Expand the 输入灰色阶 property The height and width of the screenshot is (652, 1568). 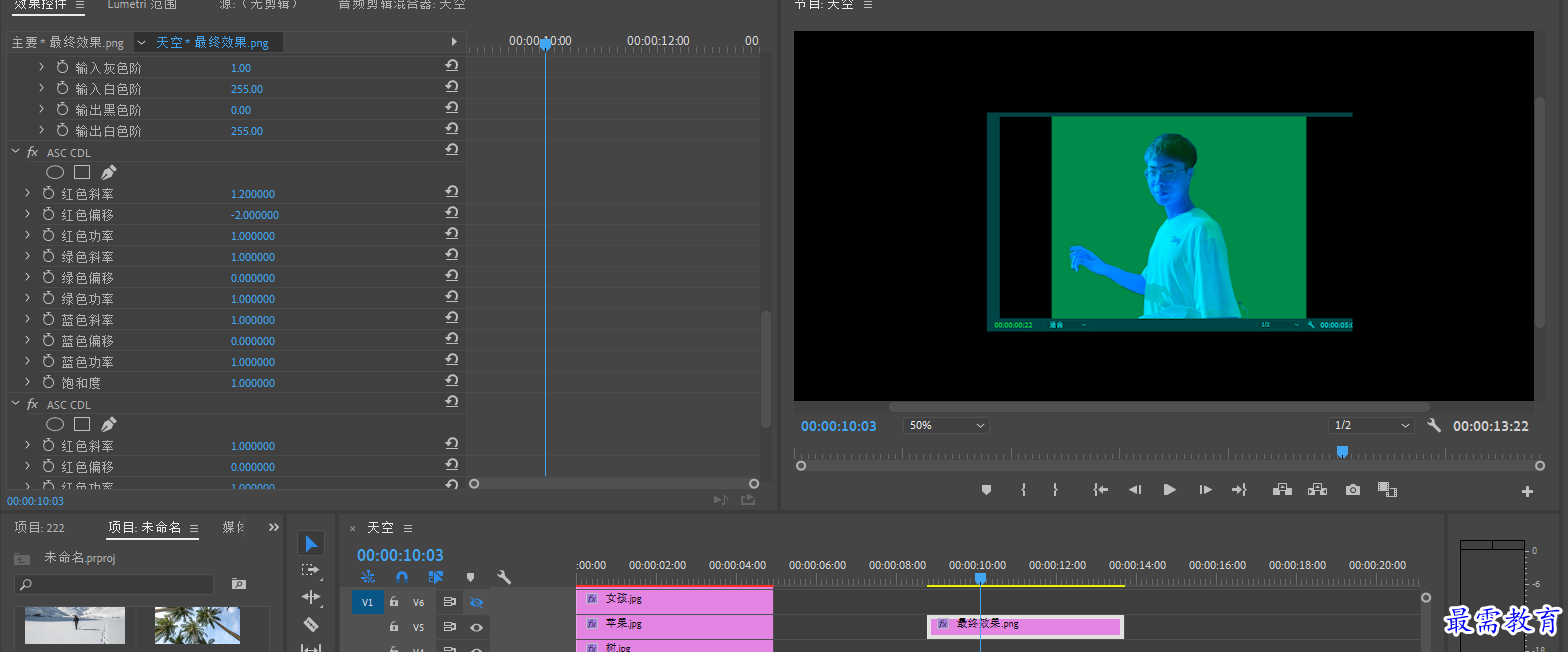coord(41,67)
